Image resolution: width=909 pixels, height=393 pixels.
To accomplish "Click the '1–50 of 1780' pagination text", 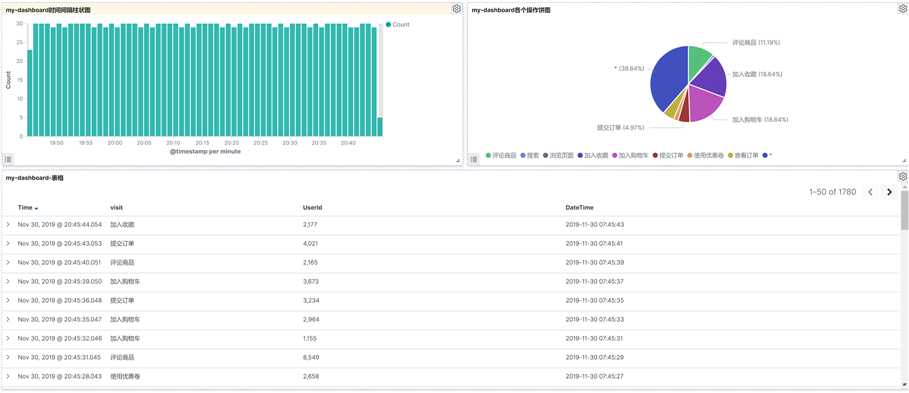I will [832, 192].
